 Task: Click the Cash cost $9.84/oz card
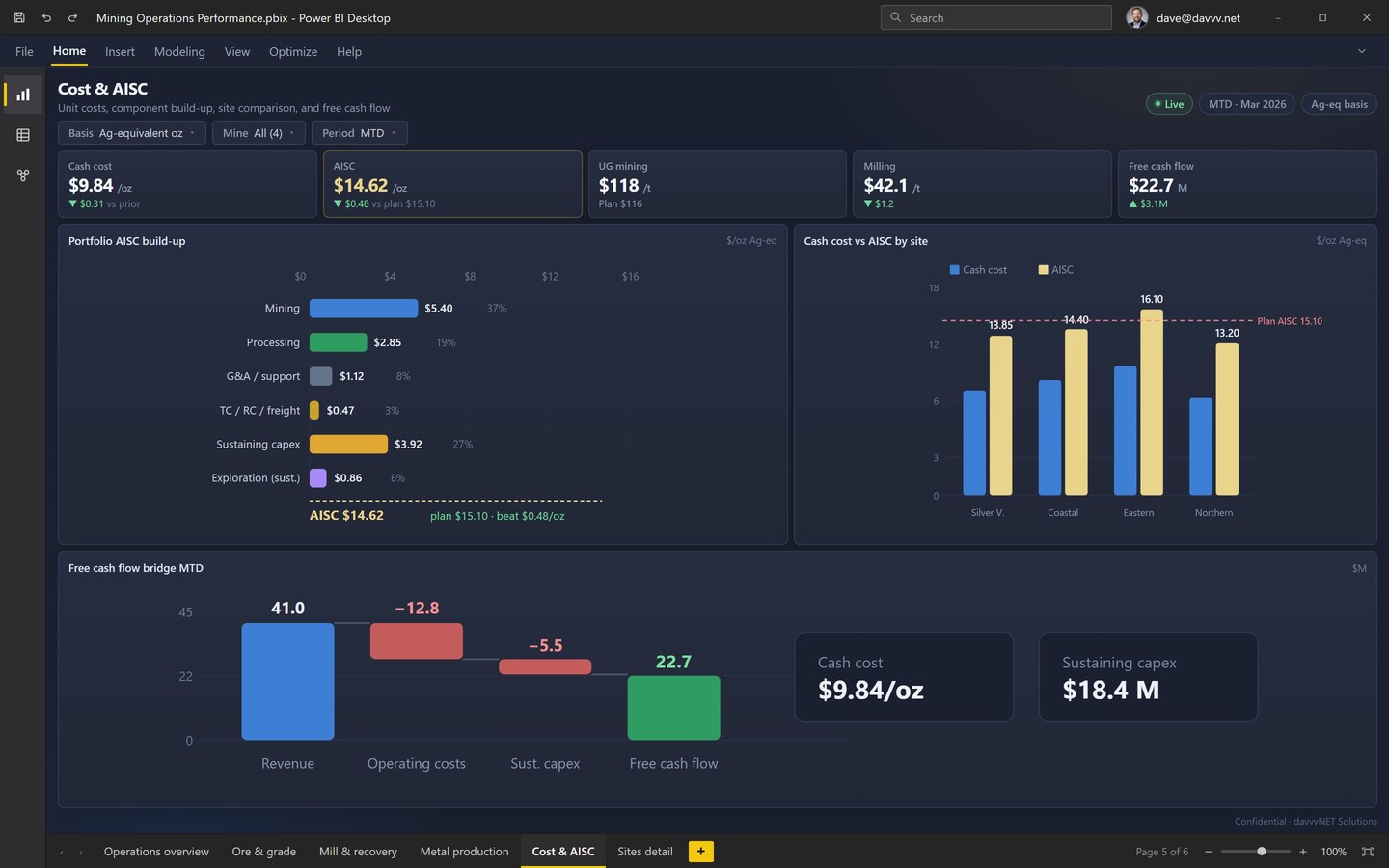point(904,677)
